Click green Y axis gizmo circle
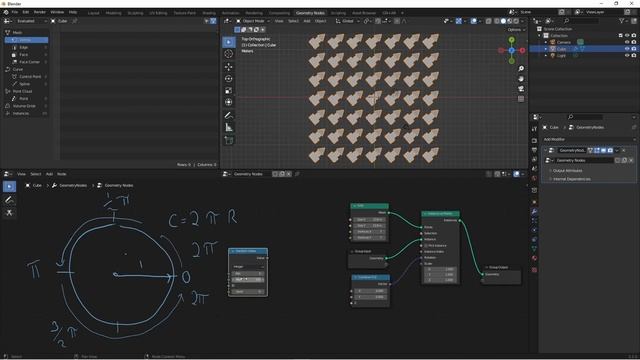 coord(511,40)
